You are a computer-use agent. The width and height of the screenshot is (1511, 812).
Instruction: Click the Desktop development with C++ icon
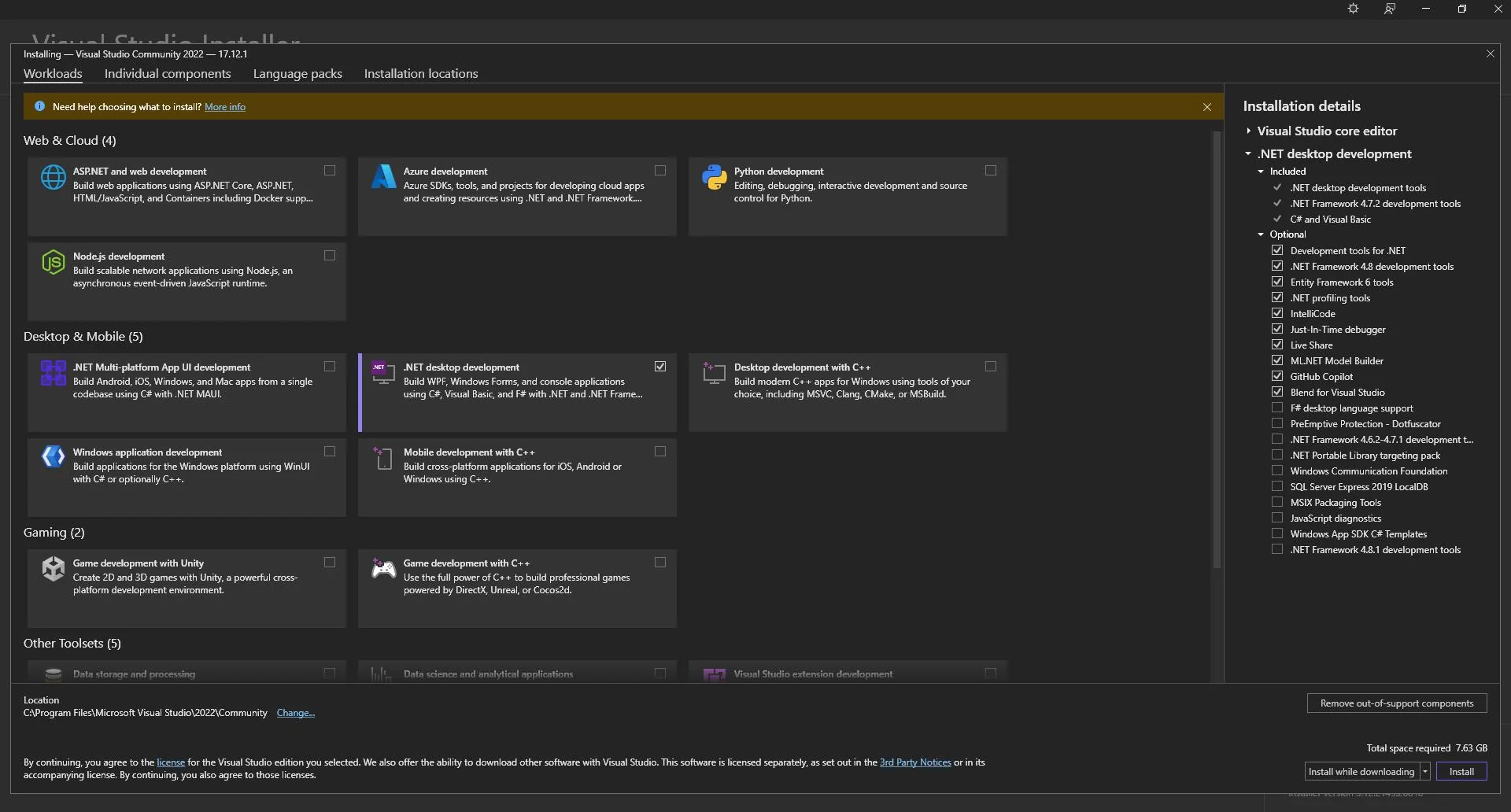[x=715, y=374]
